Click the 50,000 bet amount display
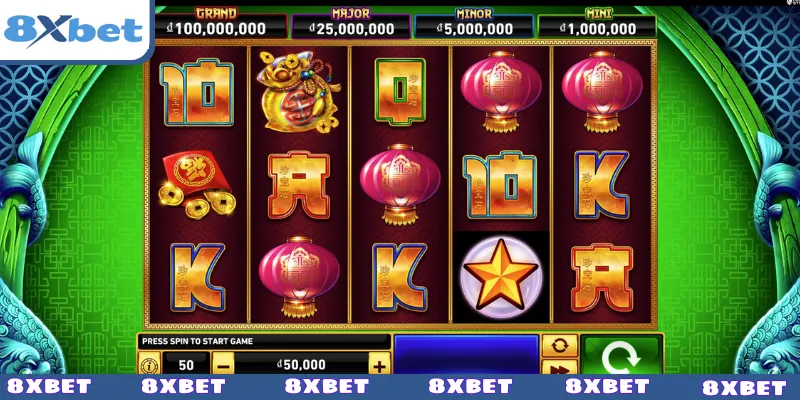 pyautogui.click(x=301, y=364)
